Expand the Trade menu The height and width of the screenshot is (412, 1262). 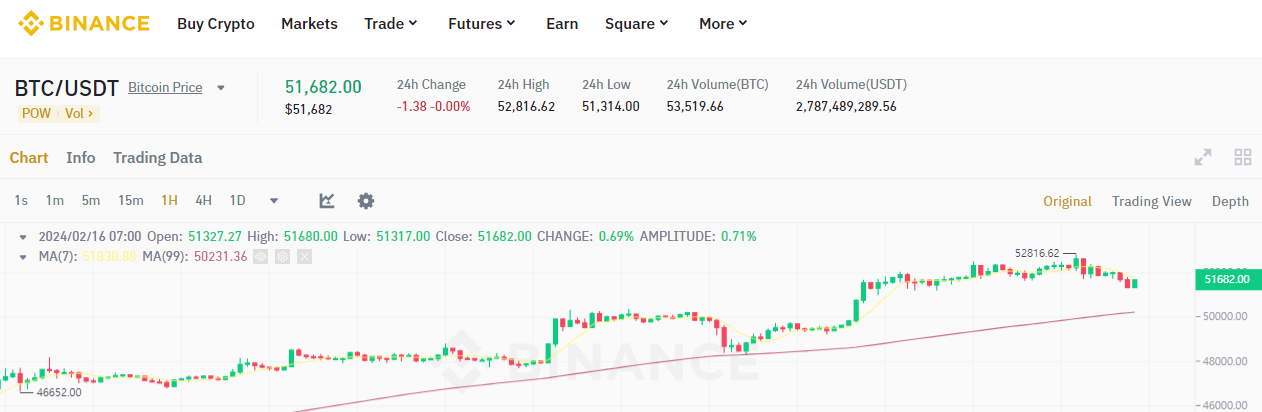(x=391, y=23)
